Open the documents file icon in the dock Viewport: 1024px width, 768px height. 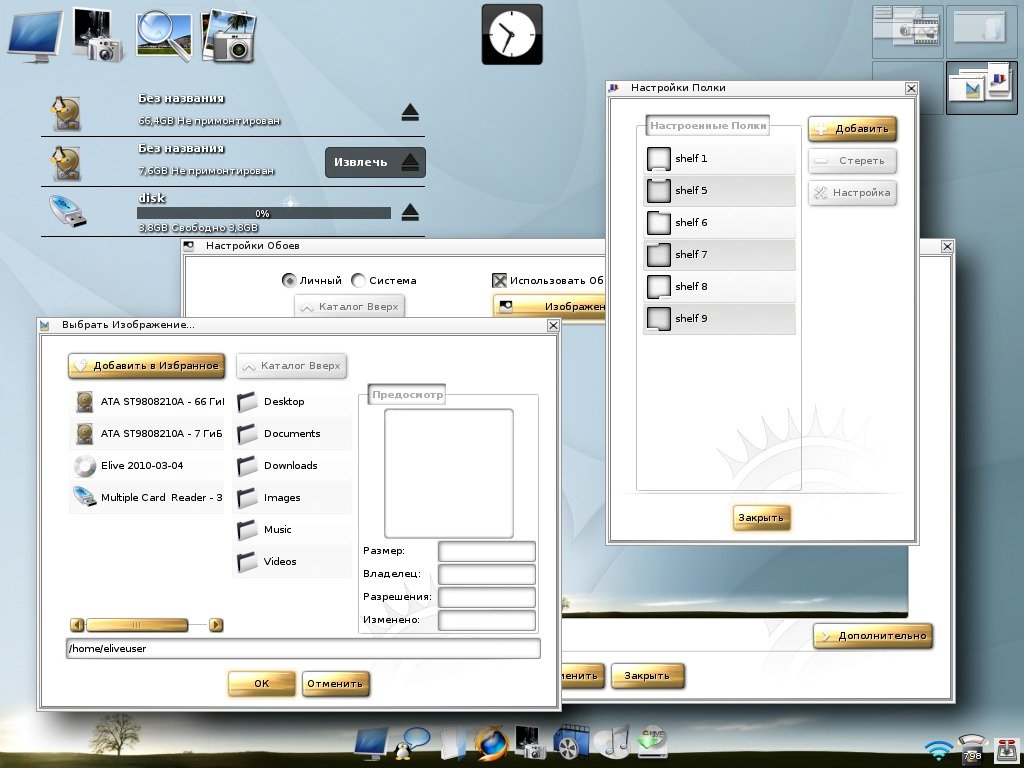pyautogui.click(x=453, y=744)
